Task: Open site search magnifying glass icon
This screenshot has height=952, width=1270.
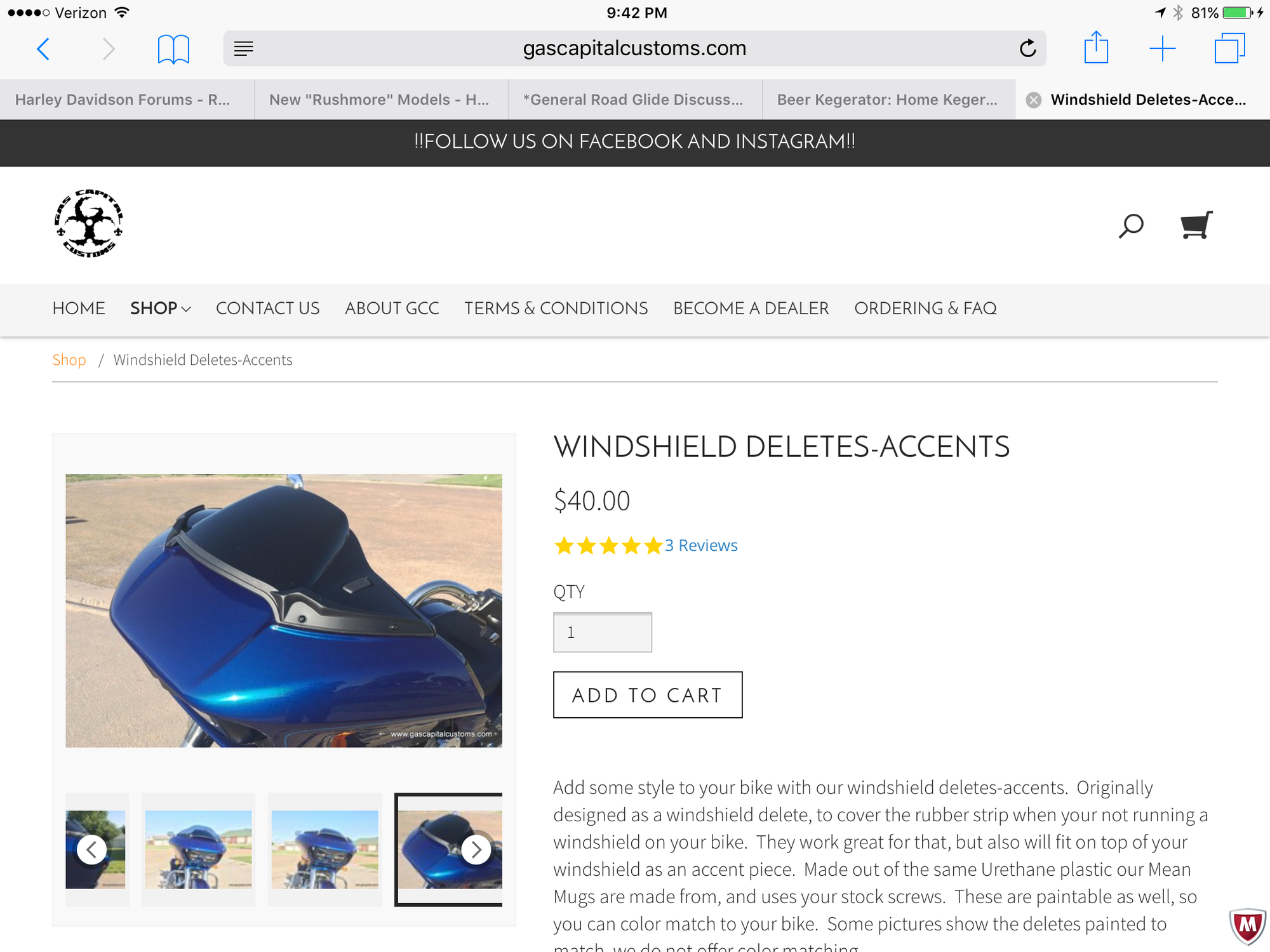Action: [x=1131, y=226]
